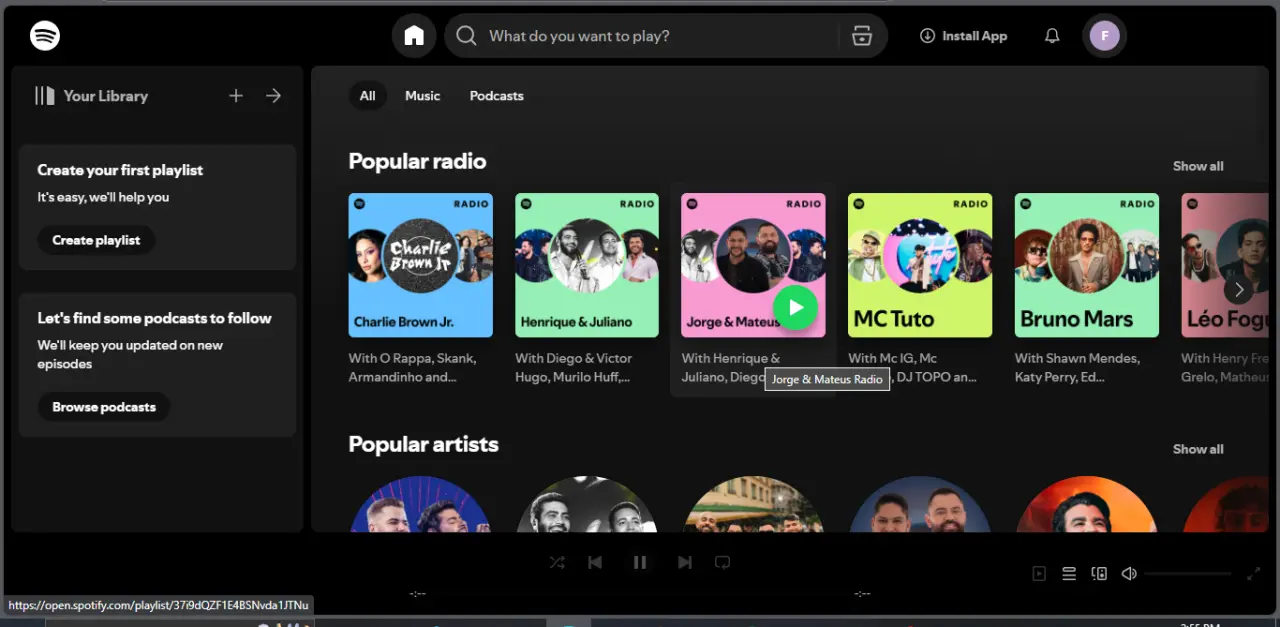The image size is (1280, 627).
Task: Click text 'With Diego & Victor Hugo, Murilo Huff,…'
Action: pyautogui.click(x=574, y=367)
